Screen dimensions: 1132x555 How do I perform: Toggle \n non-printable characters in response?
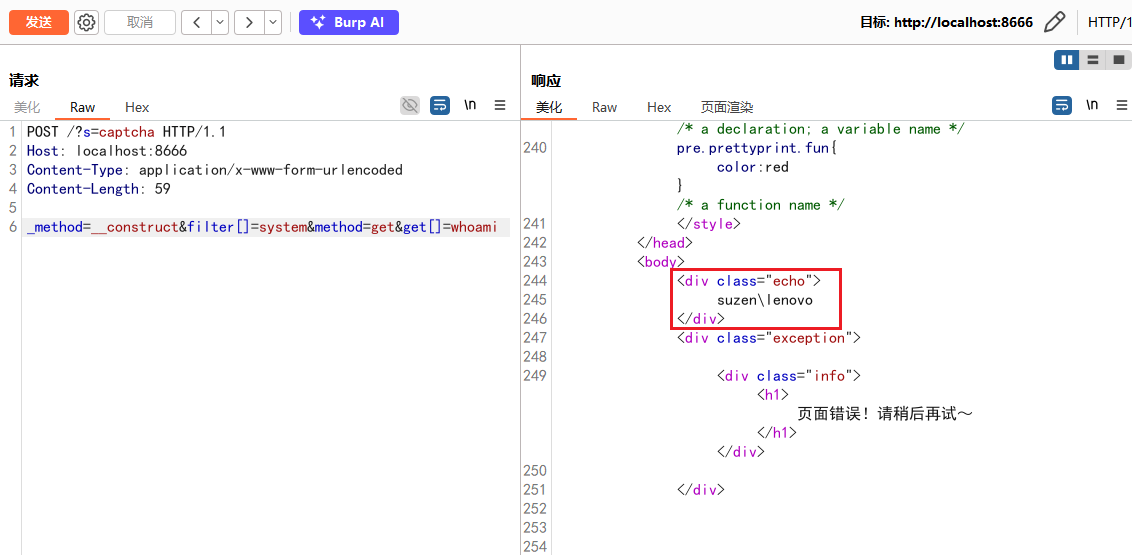(1092, 105)
